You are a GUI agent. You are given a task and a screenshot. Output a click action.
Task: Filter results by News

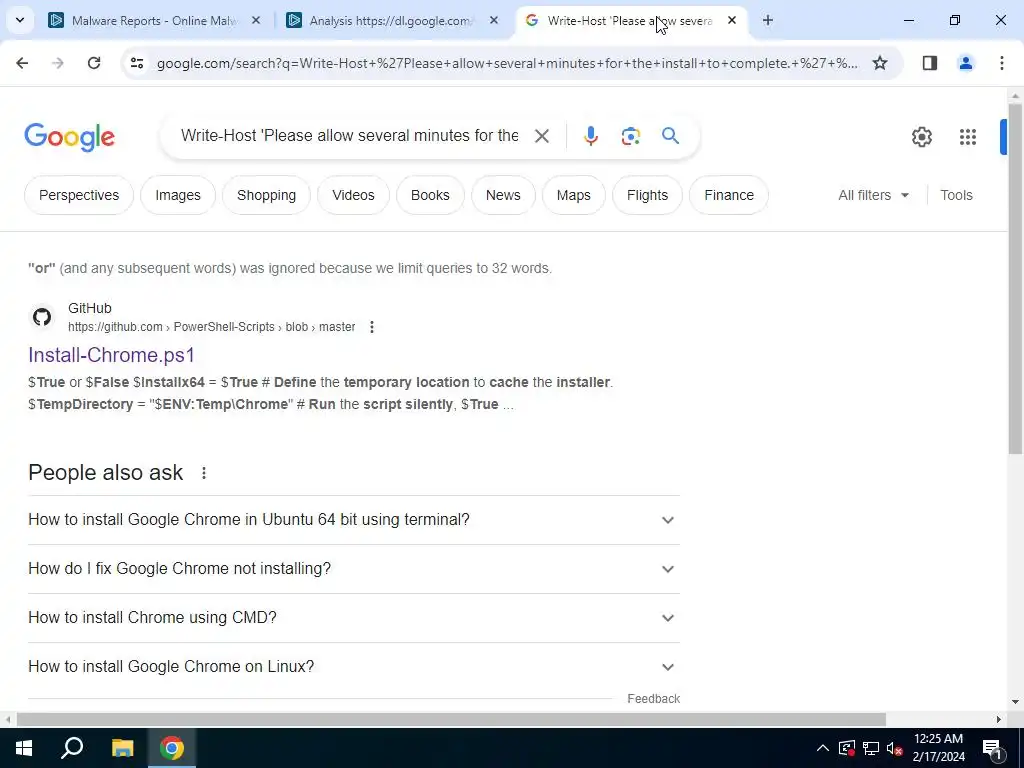pos(503,195)
